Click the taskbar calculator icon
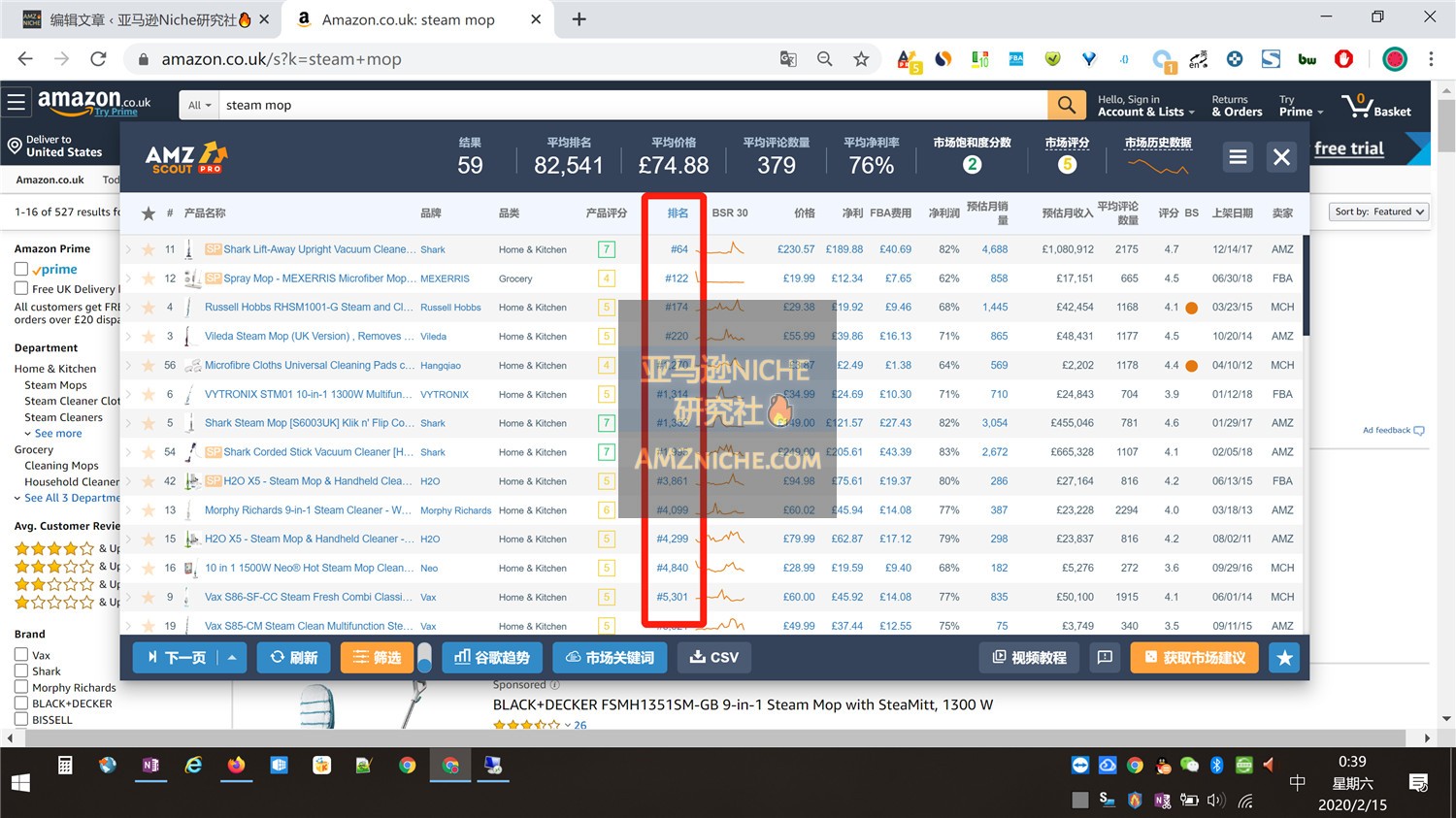The width and height of the screenshot is (1456, 818). click(65, 766)
